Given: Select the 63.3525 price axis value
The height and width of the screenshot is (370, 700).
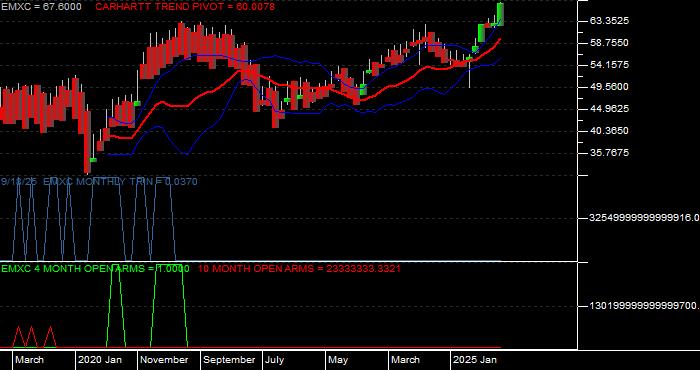Looking at the screenshot, I should 609,21.
